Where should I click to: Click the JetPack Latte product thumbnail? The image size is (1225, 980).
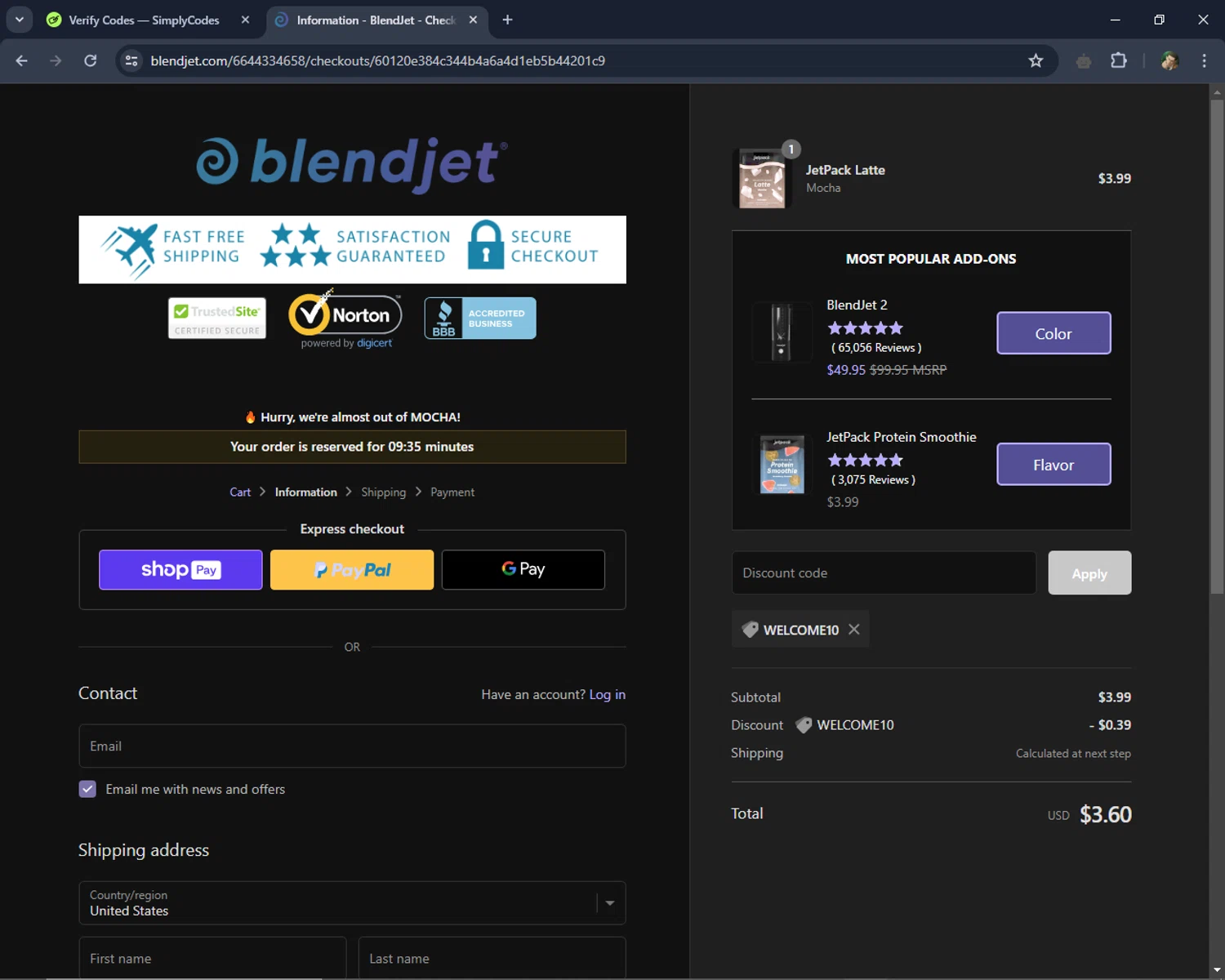(761, 178)
